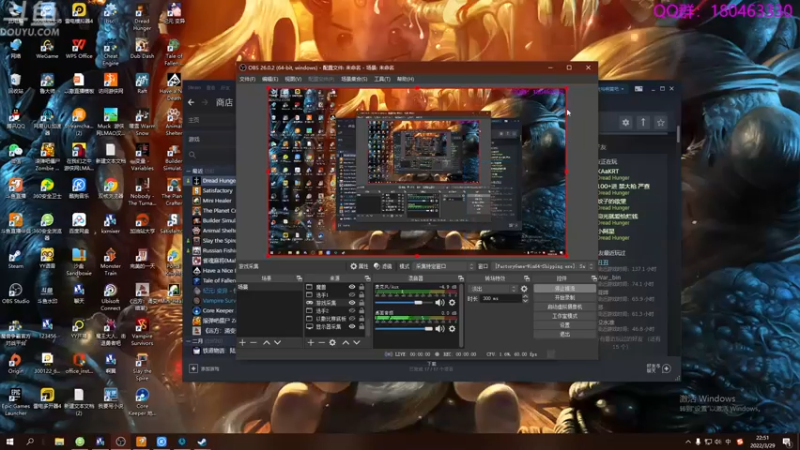
Task: Open the Edit (编辑) menu in OBS
Action: 270,79
